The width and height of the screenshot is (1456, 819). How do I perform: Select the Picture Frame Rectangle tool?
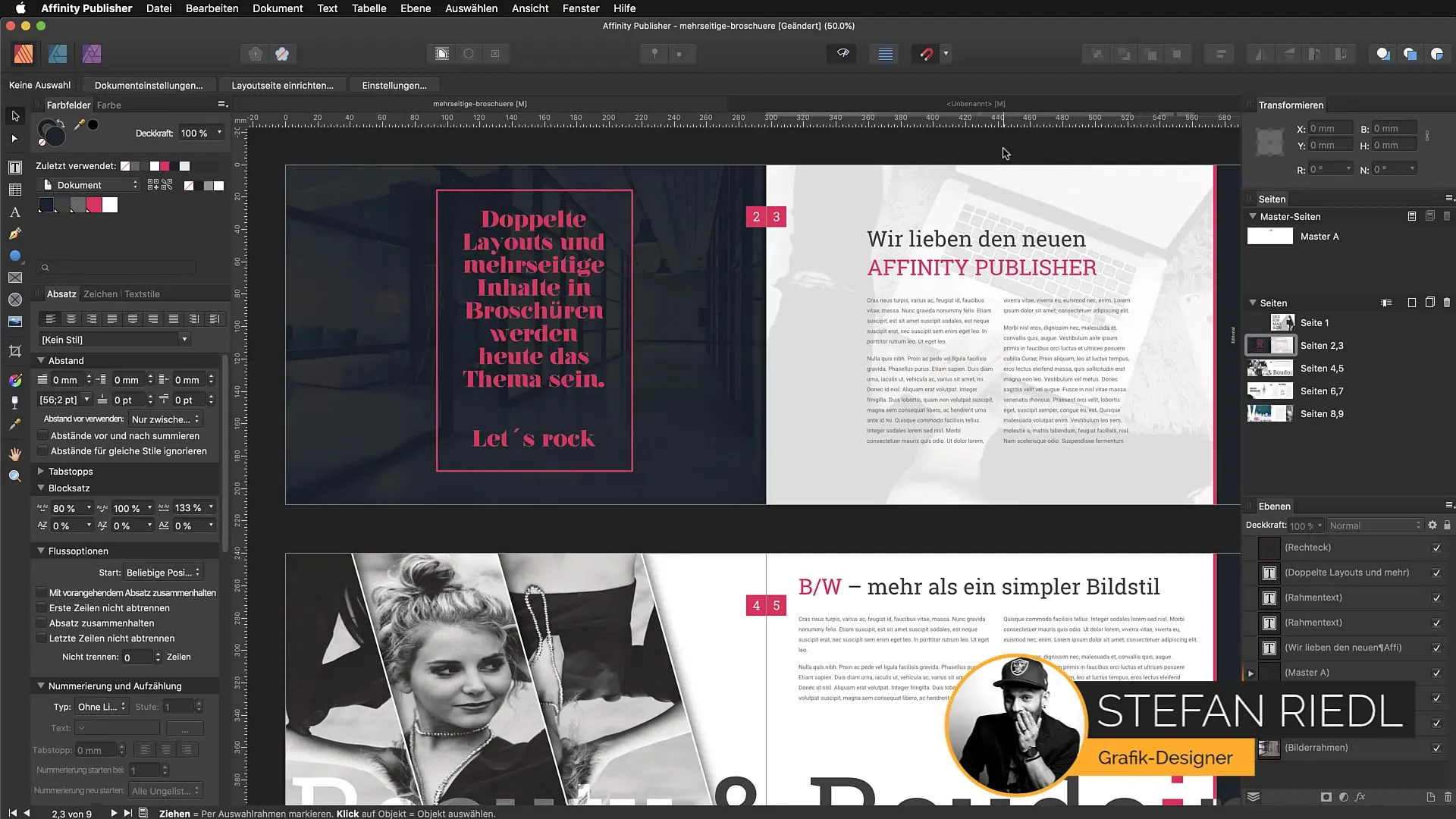coord(15,278)
